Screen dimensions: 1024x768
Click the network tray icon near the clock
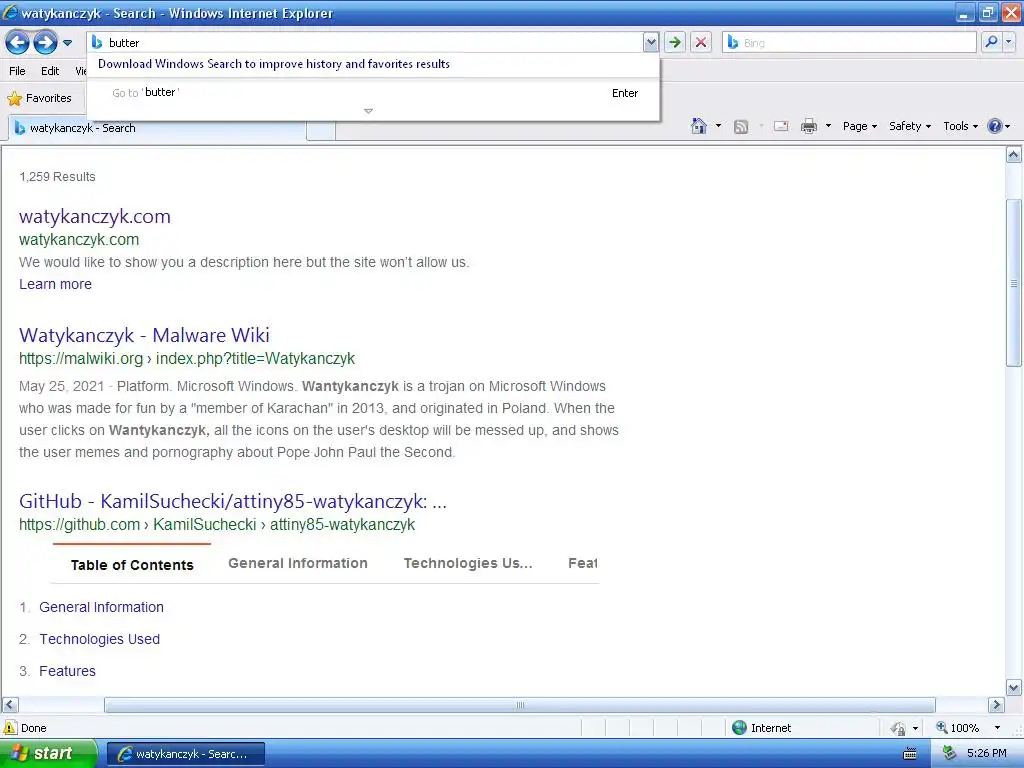[950, 754]
